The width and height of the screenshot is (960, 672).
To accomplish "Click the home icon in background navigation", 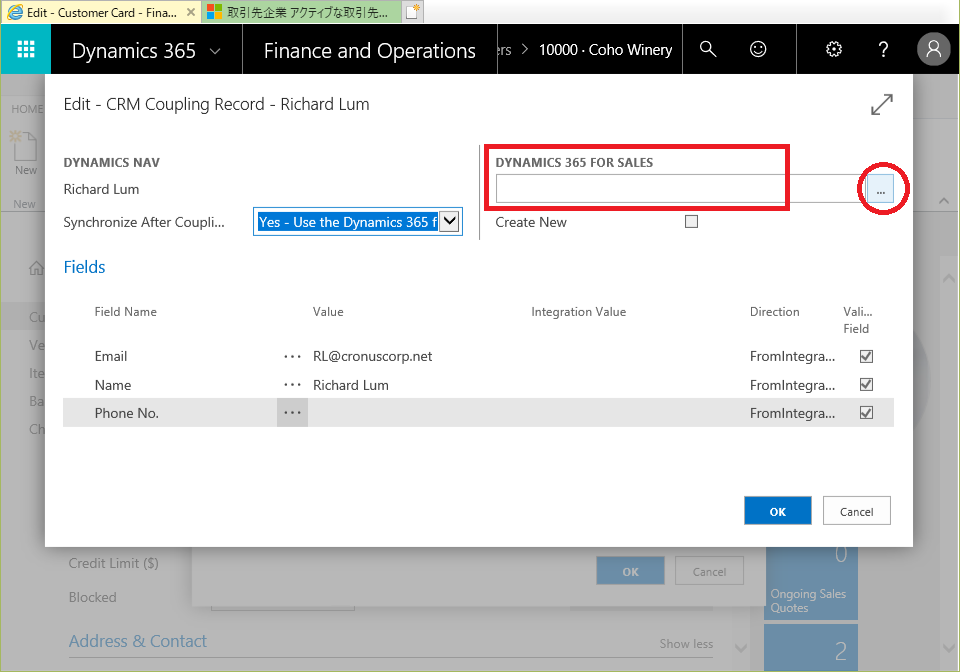I will pyautogui.click(x=37, y=267).
